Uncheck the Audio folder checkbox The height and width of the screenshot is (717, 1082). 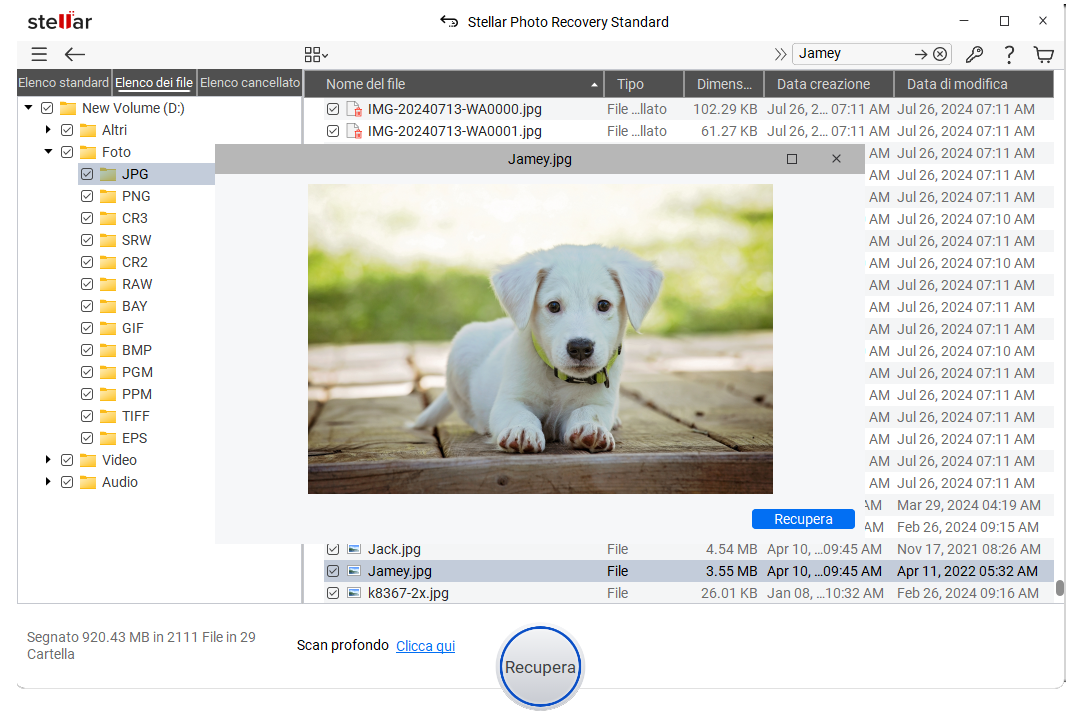tap(67, 482)
